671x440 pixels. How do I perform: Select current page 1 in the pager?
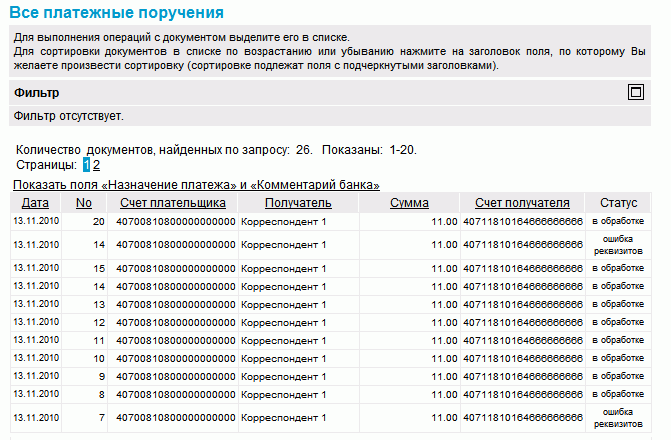point(86,165)
